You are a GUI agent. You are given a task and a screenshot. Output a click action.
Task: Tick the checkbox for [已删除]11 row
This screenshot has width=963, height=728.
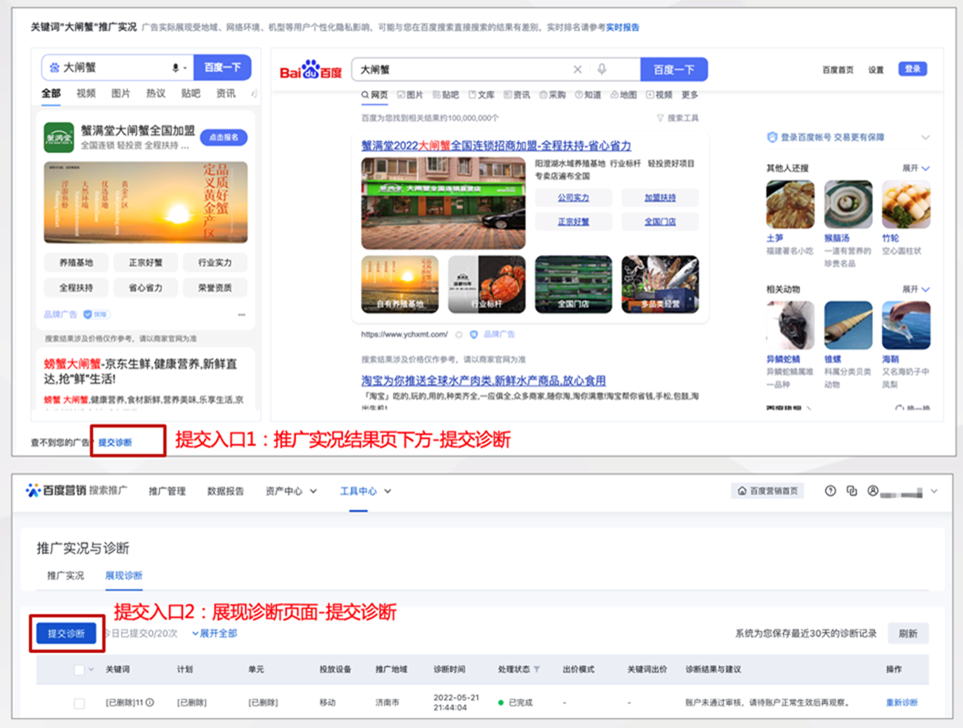[79, 703]
